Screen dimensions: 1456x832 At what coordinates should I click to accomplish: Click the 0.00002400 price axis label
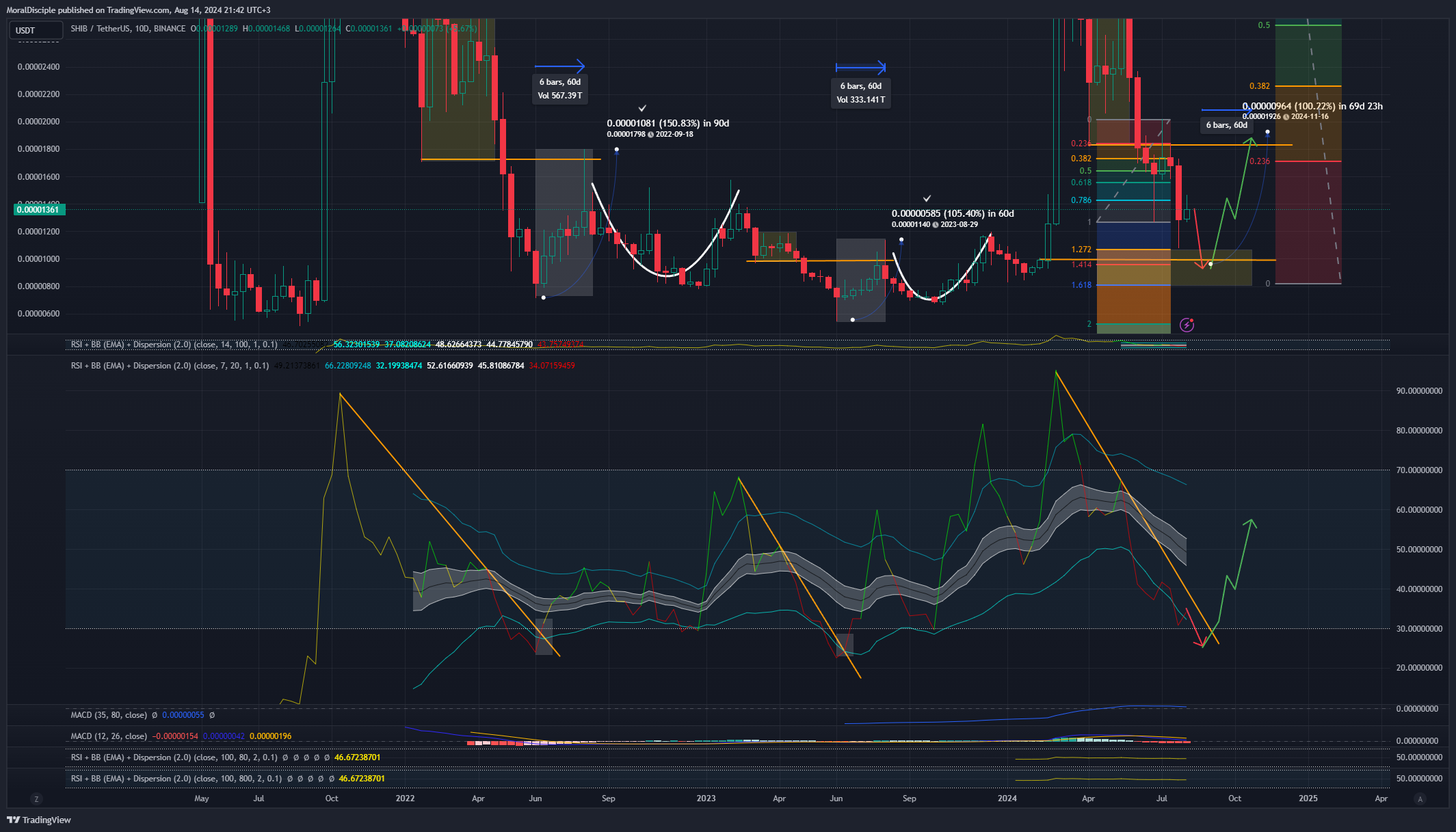(x=38, y=67)
